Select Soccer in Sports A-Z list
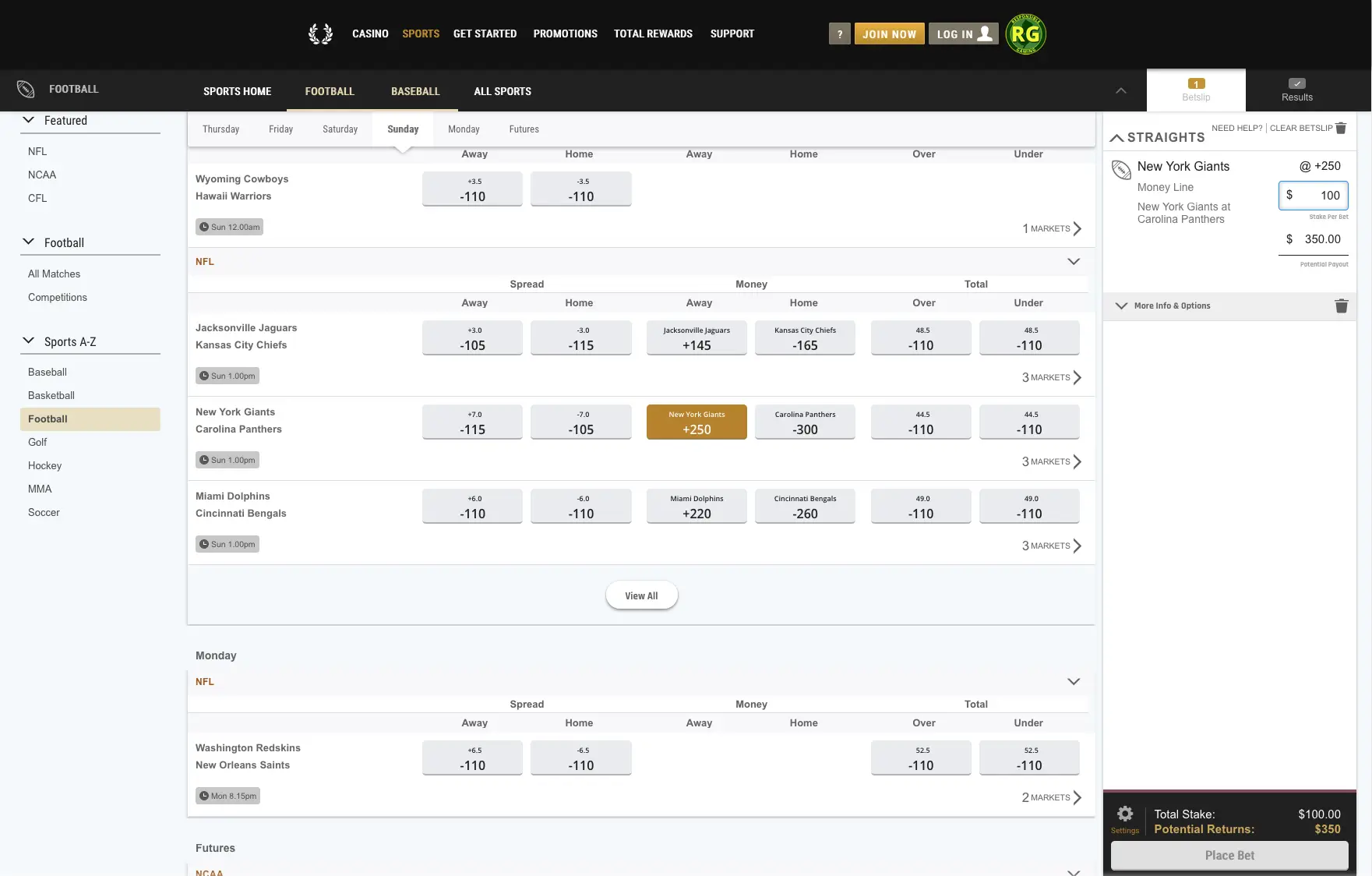This screenshot has height=876, width=1372. [44, 512]
